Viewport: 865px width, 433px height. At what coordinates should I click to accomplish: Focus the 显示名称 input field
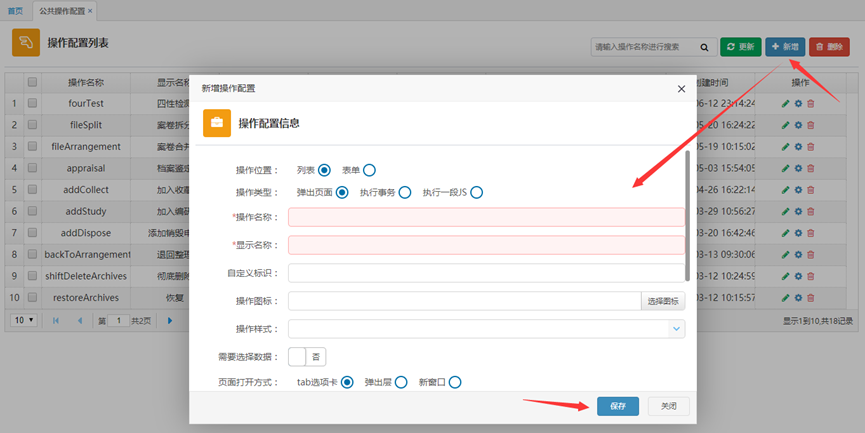pyautogui.click(x=487, y=245)
